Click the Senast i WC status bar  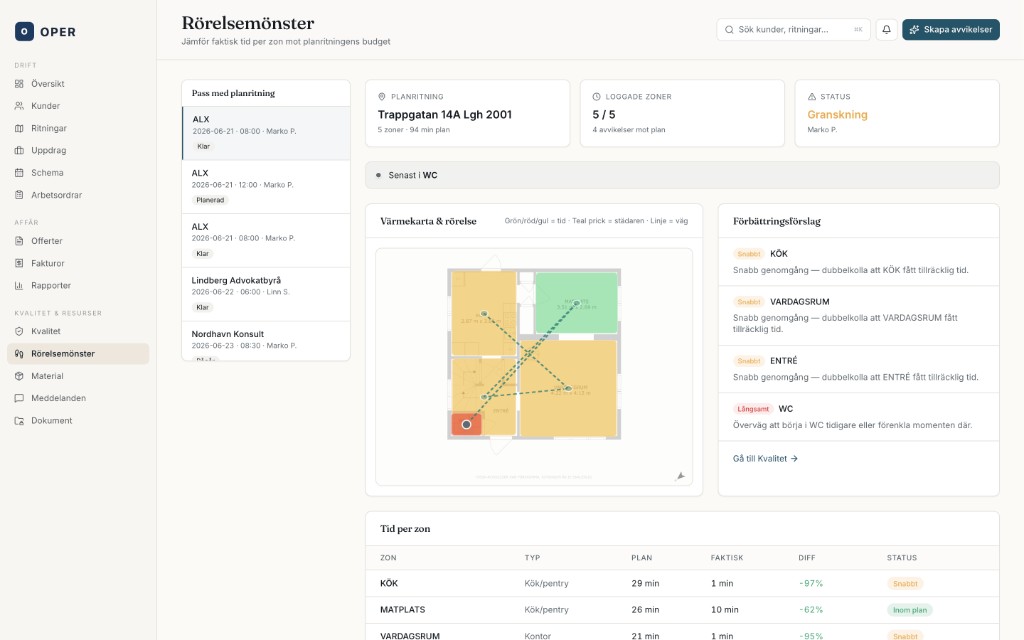(x=682, y=175)
